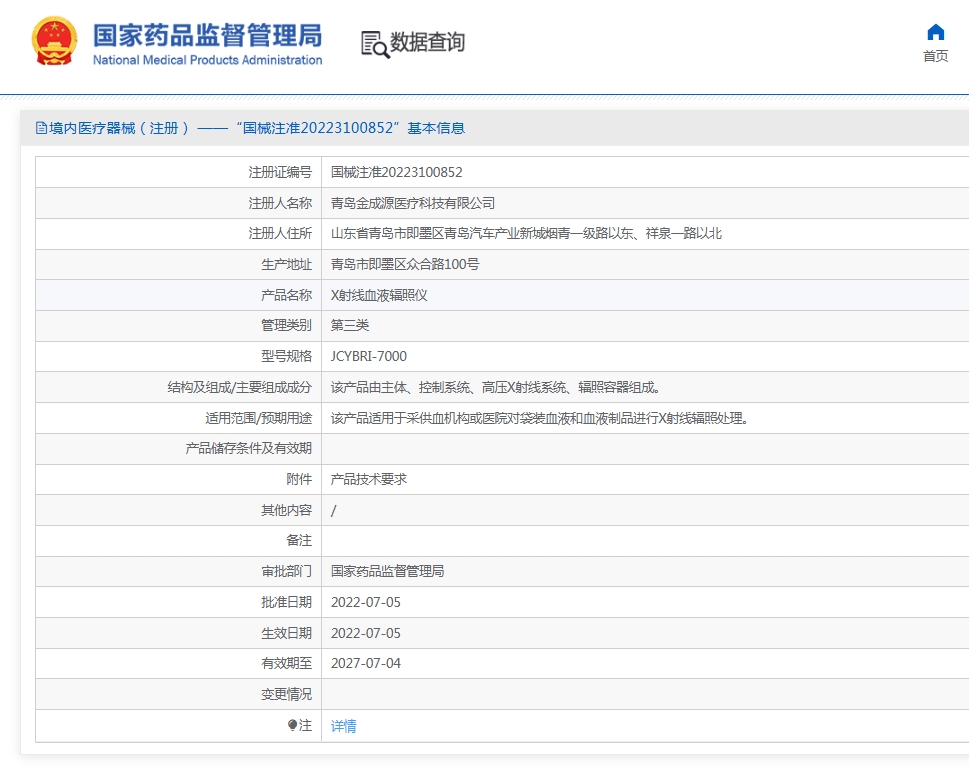Click the 生产地址 label
This screenshot has width=969, height=775.
tap(286, 264)
